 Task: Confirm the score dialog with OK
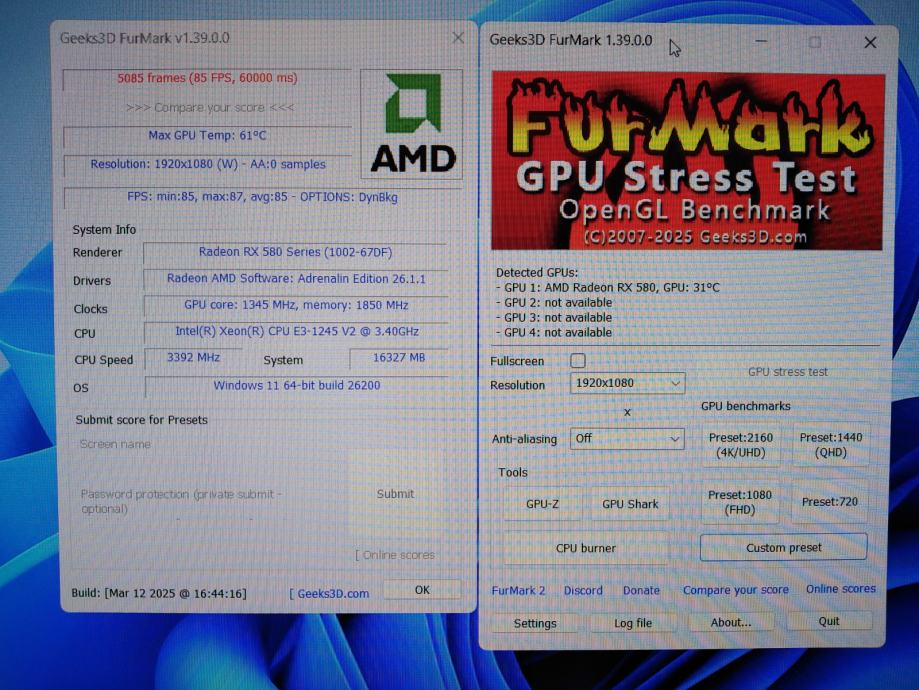tap(422, 590)
